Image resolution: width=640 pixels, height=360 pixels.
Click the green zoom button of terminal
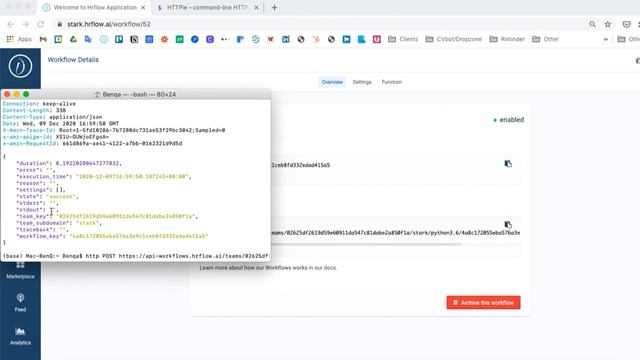coord(26,94)
